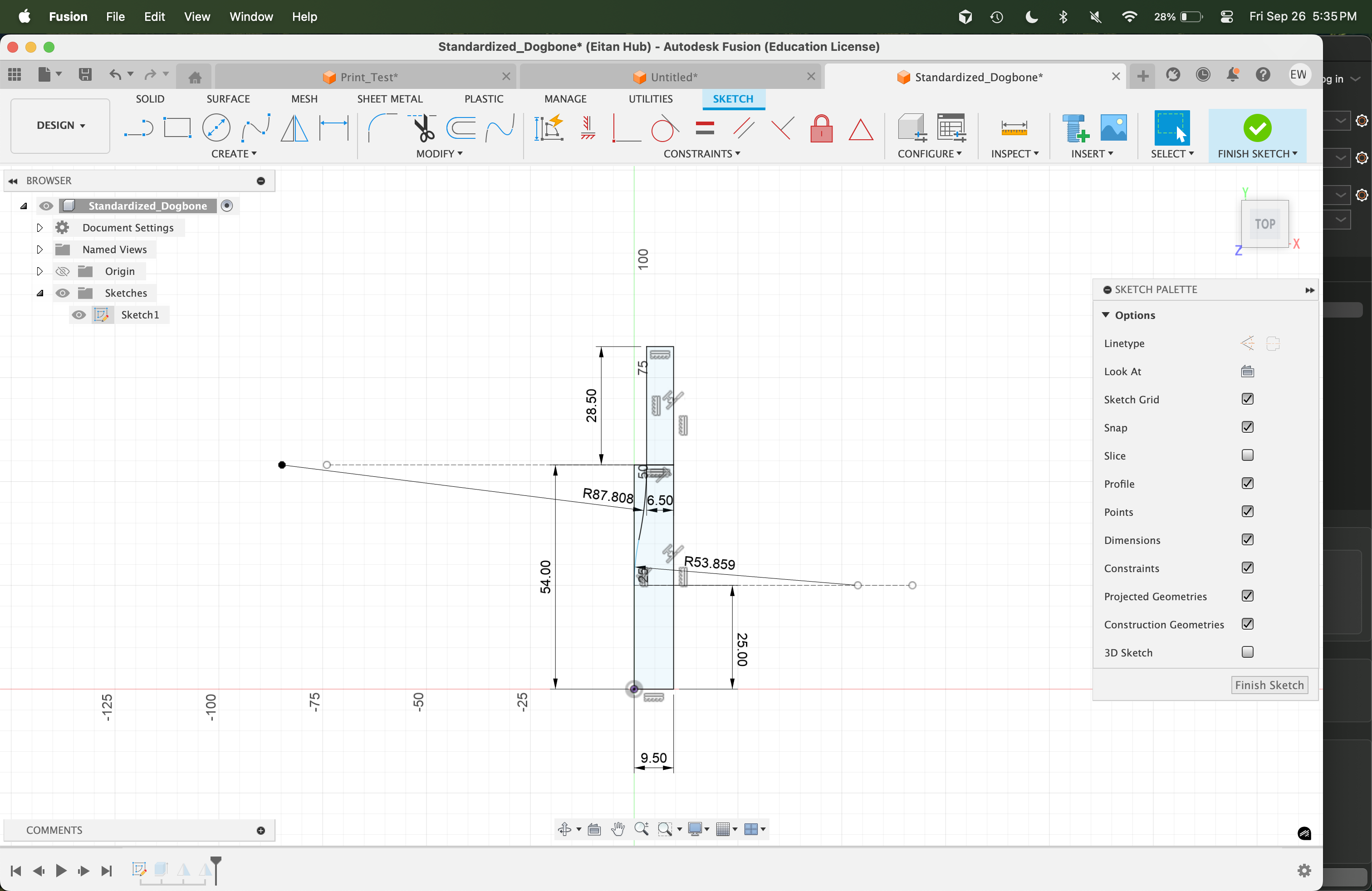Select the Trim scissors tool
The height and width of the screenshot is (891, 1372).
[x=424, y=127]
